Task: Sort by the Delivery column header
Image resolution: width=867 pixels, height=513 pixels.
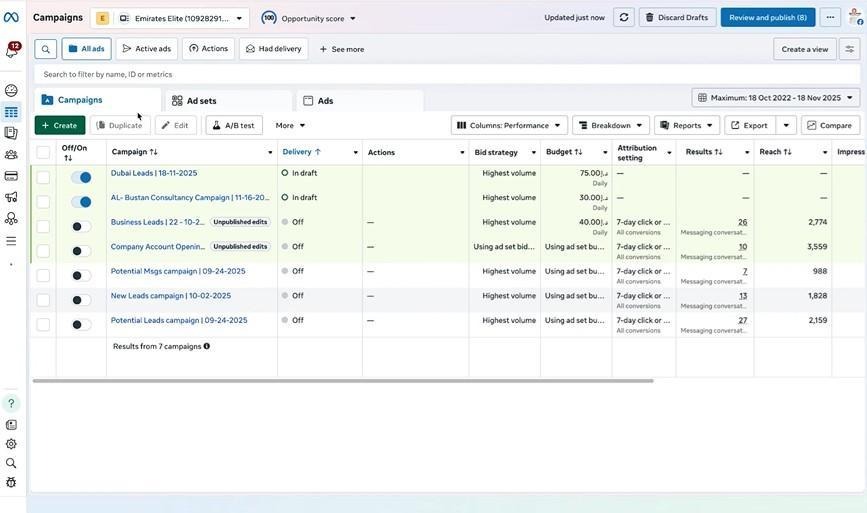Action: [x=301, y=152]
